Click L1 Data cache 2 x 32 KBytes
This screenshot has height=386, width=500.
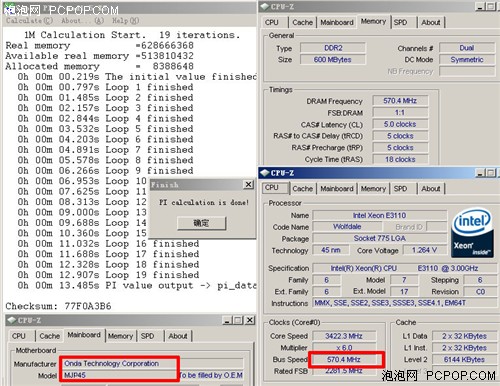[x=464, y=336]
